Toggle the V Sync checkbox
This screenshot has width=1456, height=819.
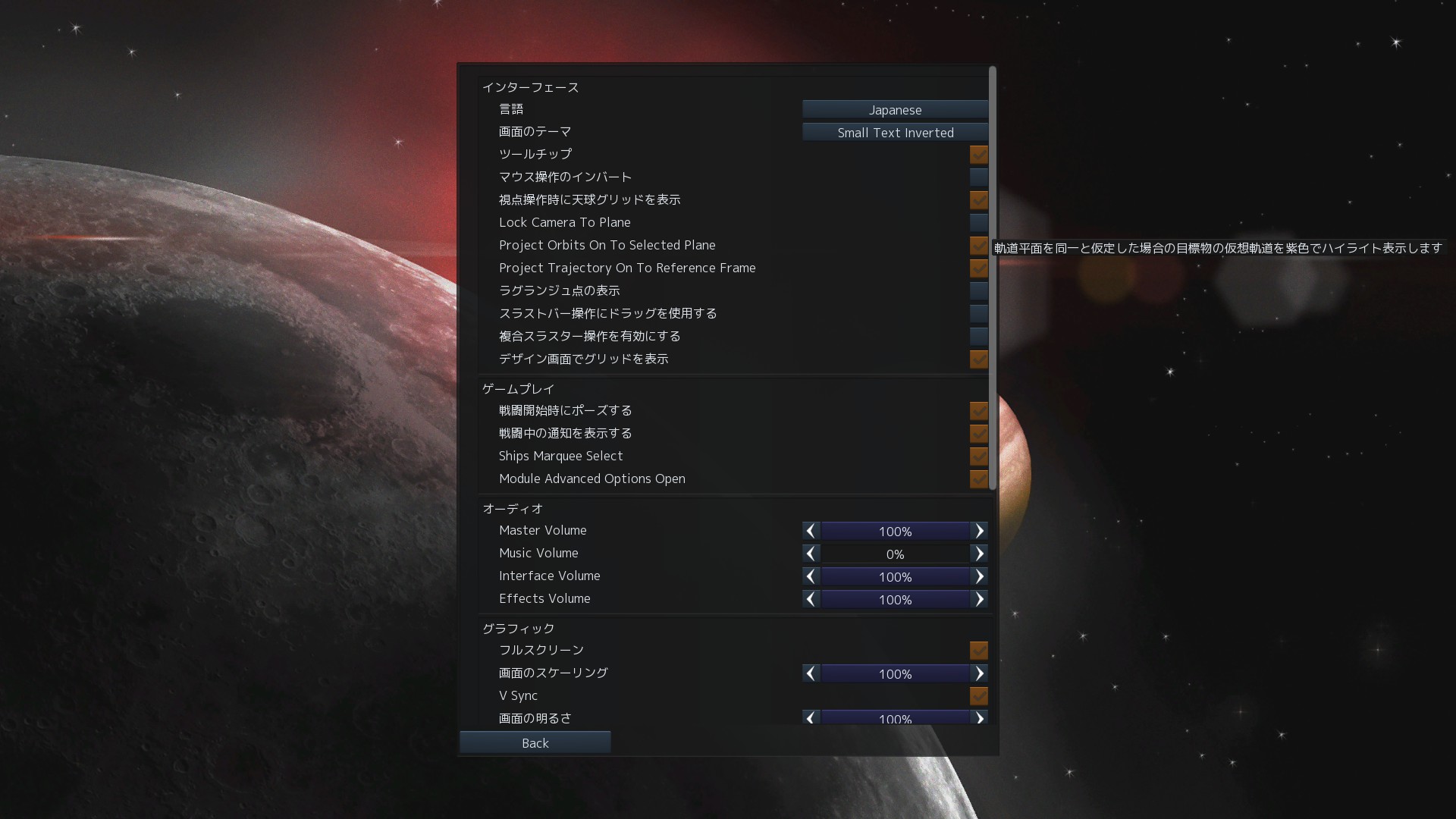(979, 696)
